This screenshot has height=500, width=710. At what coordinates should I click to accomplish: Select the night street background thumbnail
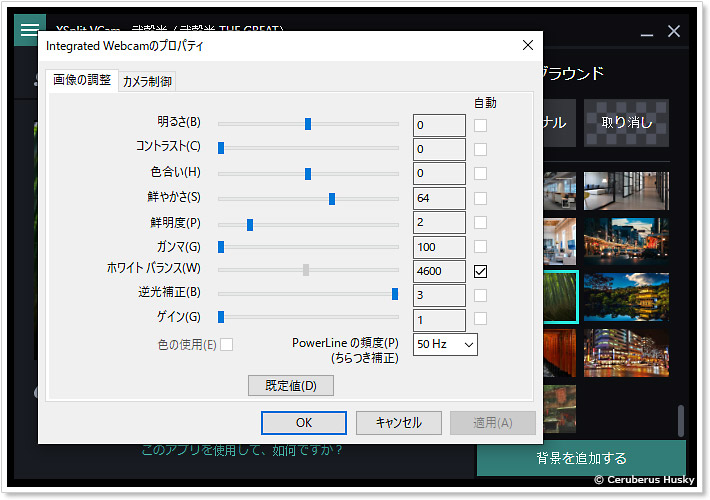pyautogui.click(x=626, y=241)
